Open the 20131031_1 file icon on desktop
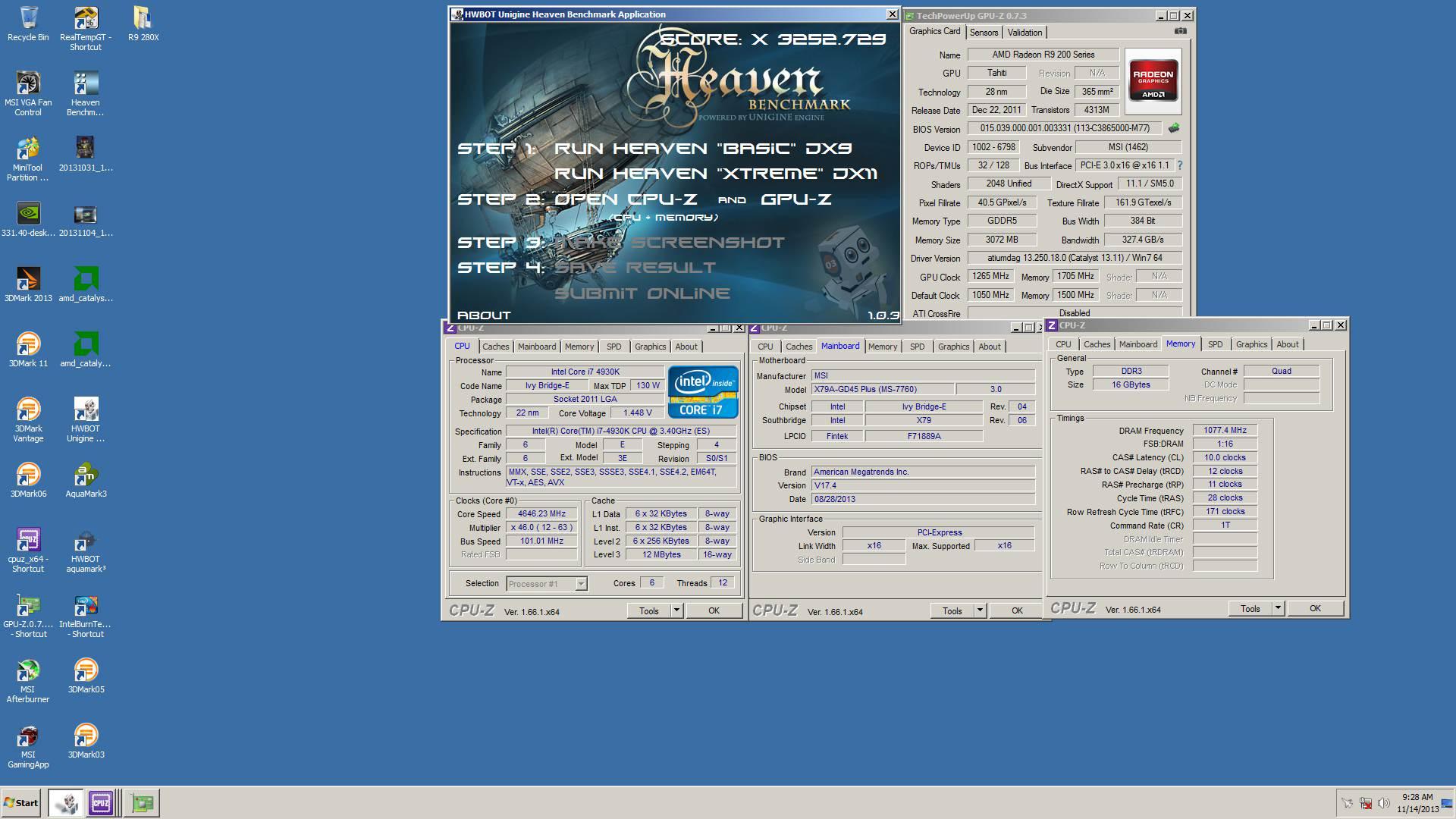Screen dimensions: 1456x819 (x=86, y=155)
